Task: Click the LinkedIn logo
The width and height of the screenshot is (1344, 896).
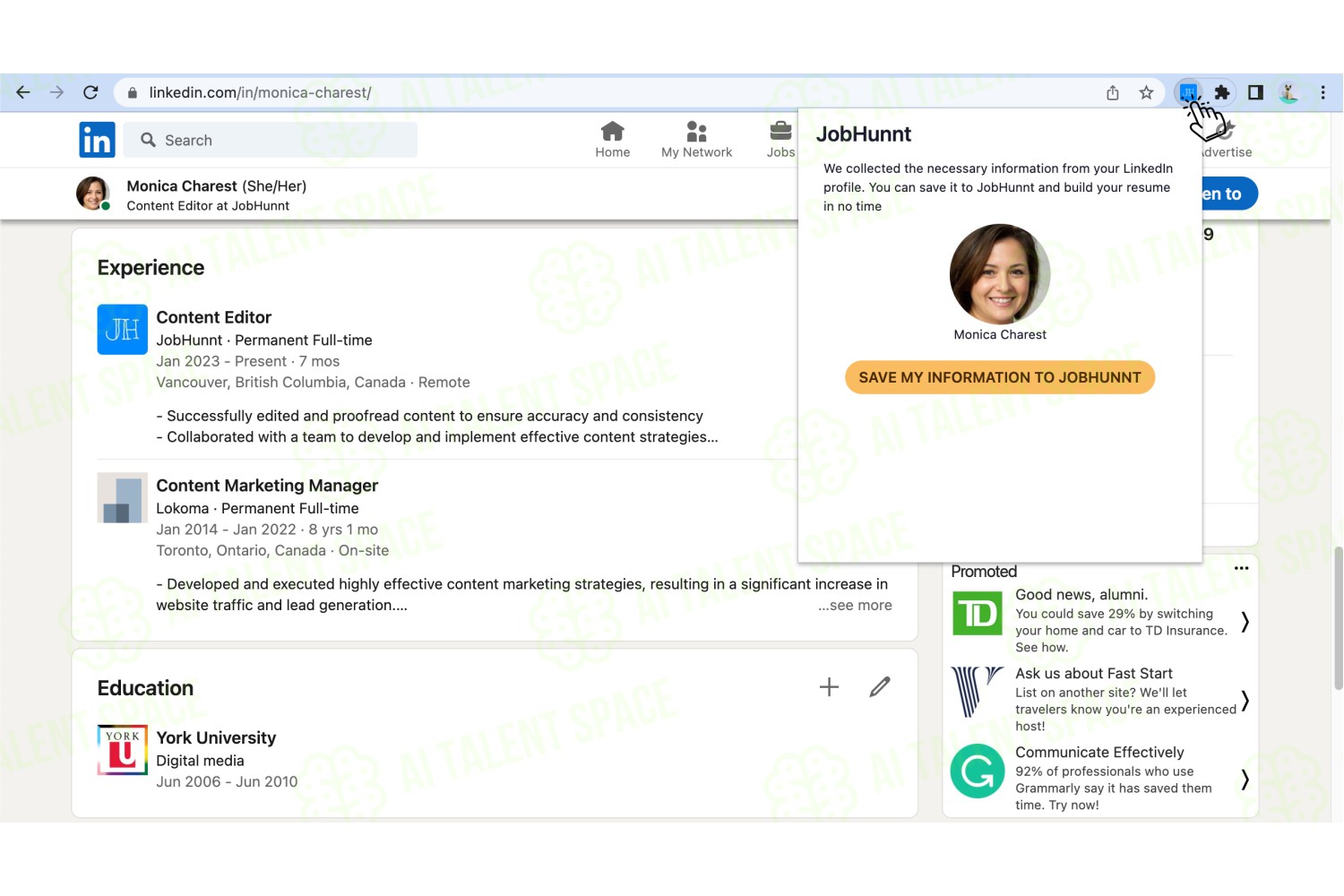Action: (97, 140)
